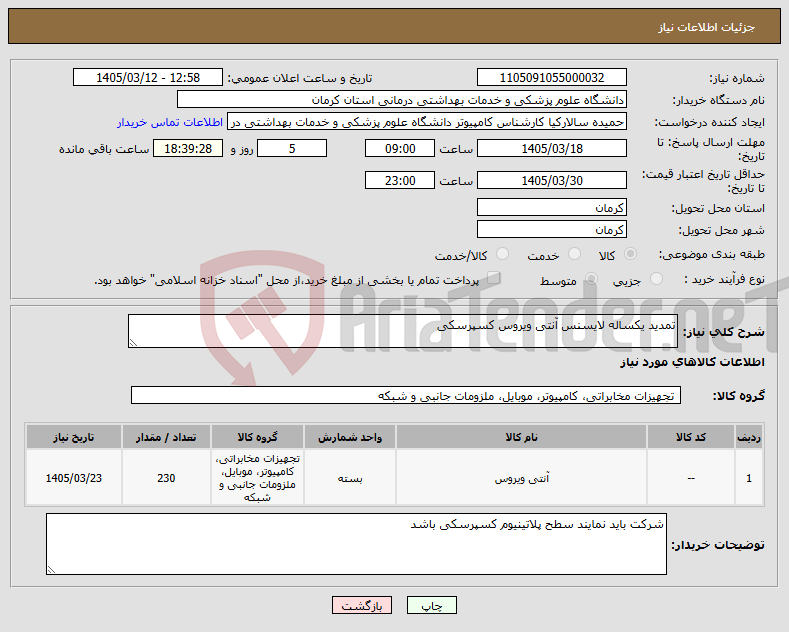Select the کالا/خدمت radio button
This screenshot has width=789, height=632.
point(502,254)
